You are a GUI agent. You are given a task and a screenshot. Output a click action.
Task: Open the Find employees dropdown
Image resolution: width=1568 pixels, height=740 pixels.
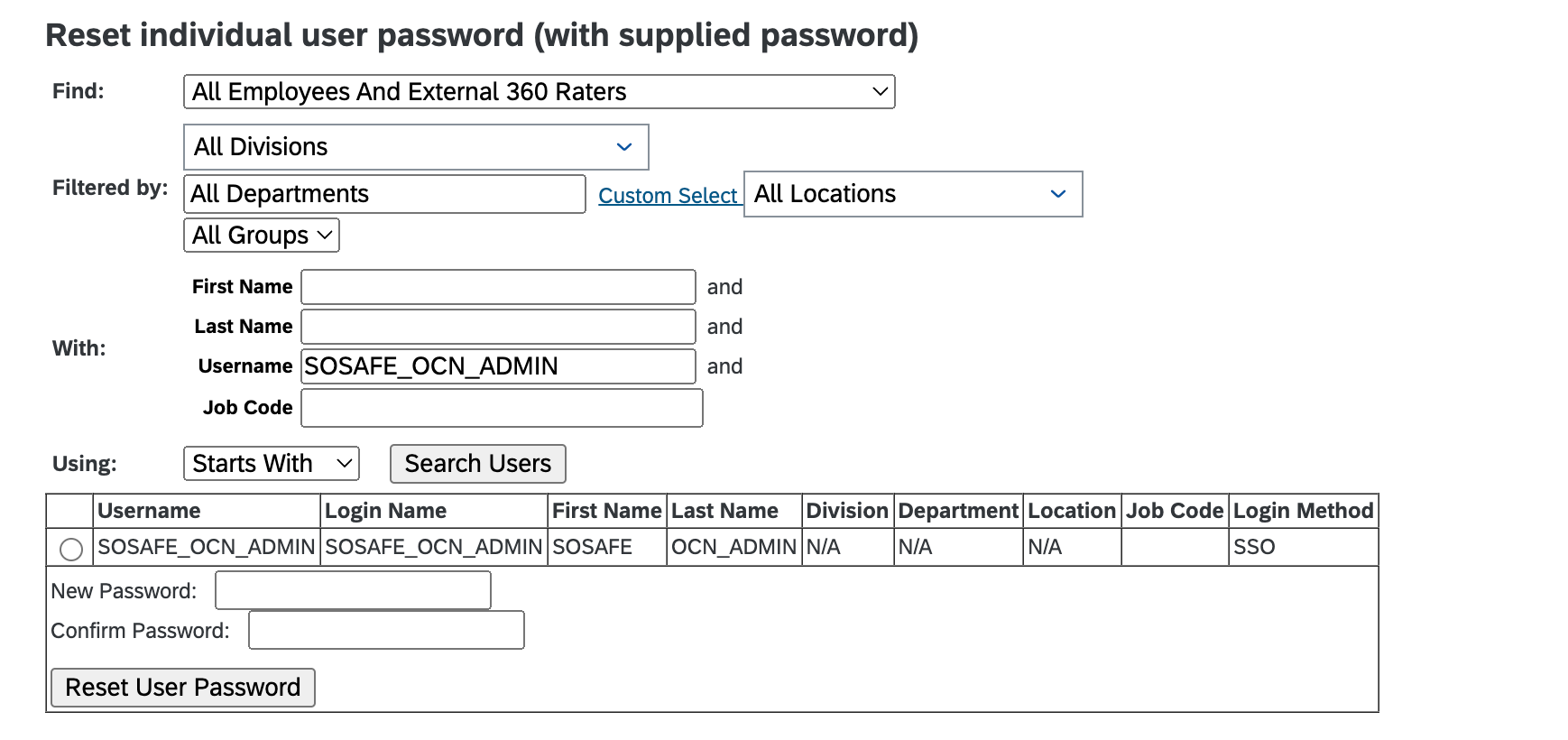539,92
